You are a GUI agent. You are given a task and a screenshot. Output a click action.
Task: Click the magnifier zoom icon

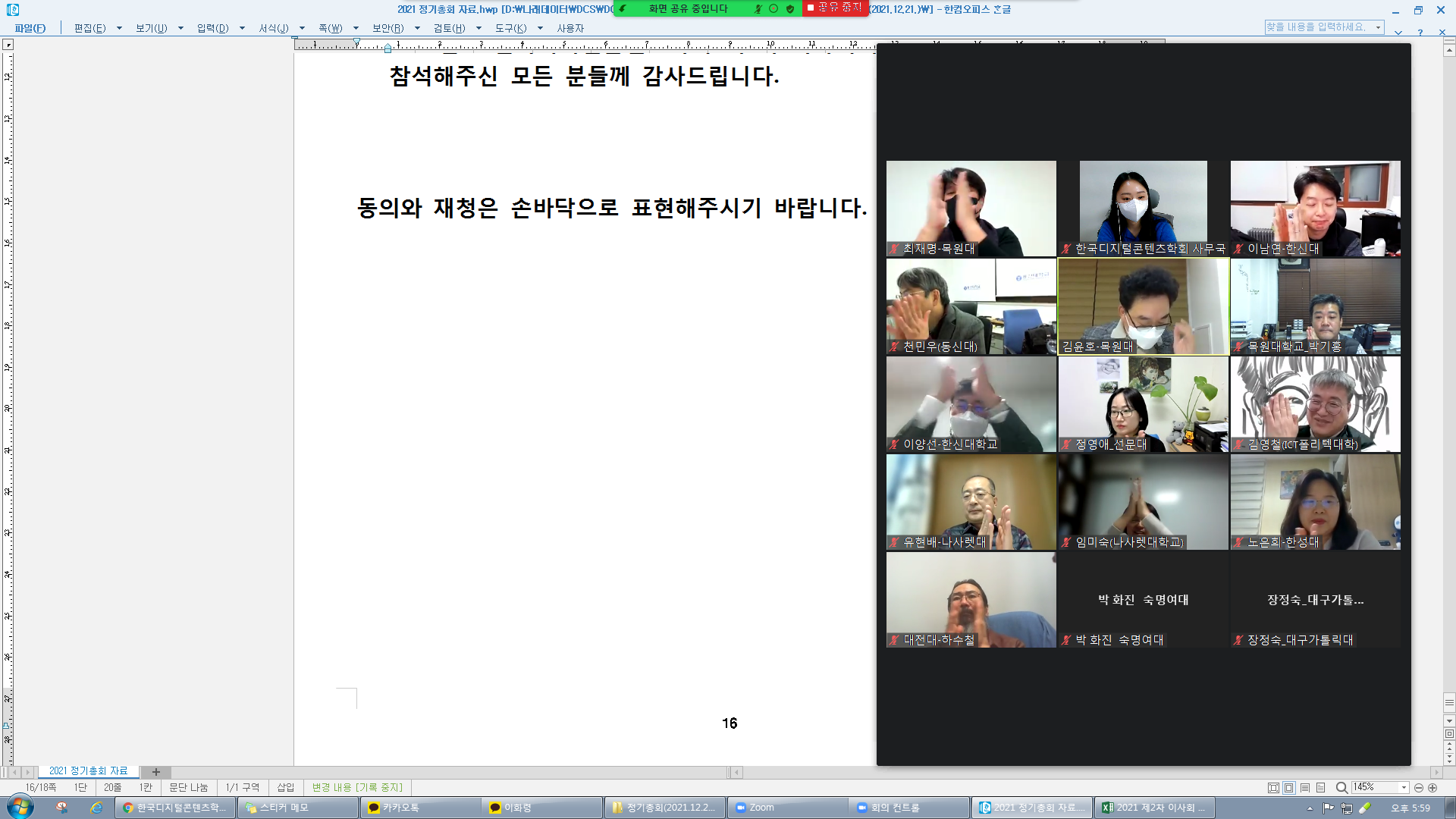[x=1341, y=788]
